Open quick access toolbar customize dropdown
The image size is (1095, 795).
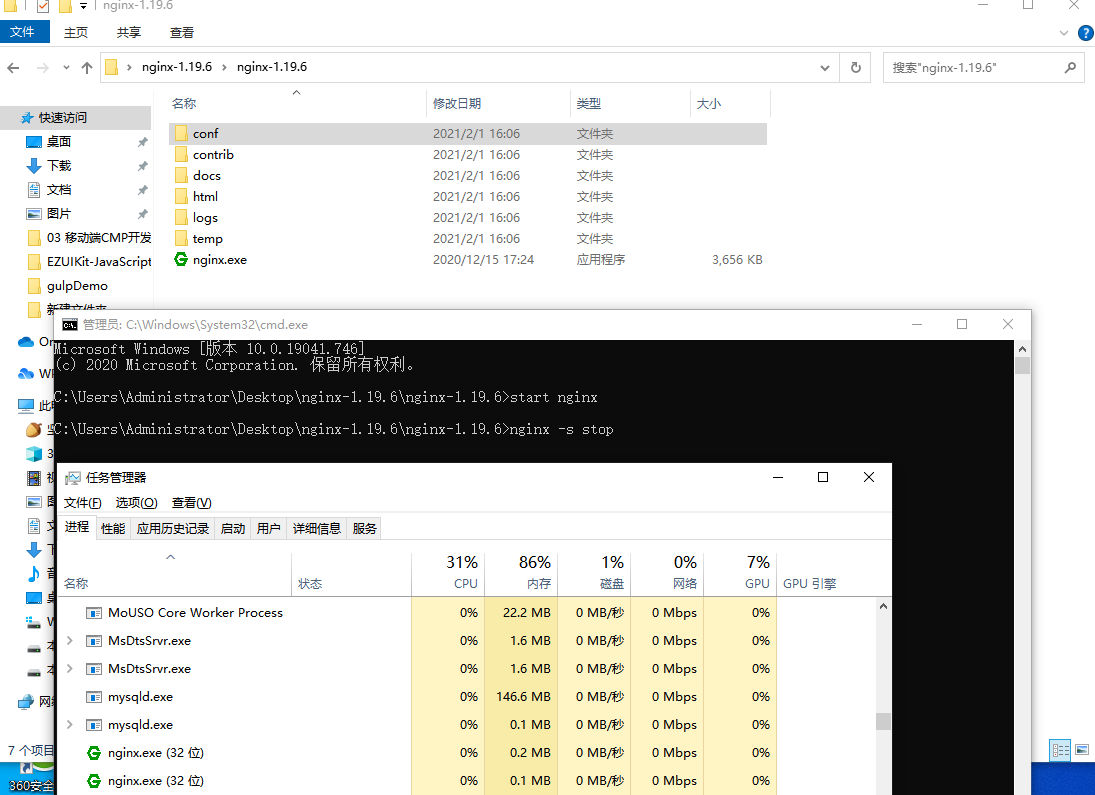pyautogui.click(x=83, y=6)
